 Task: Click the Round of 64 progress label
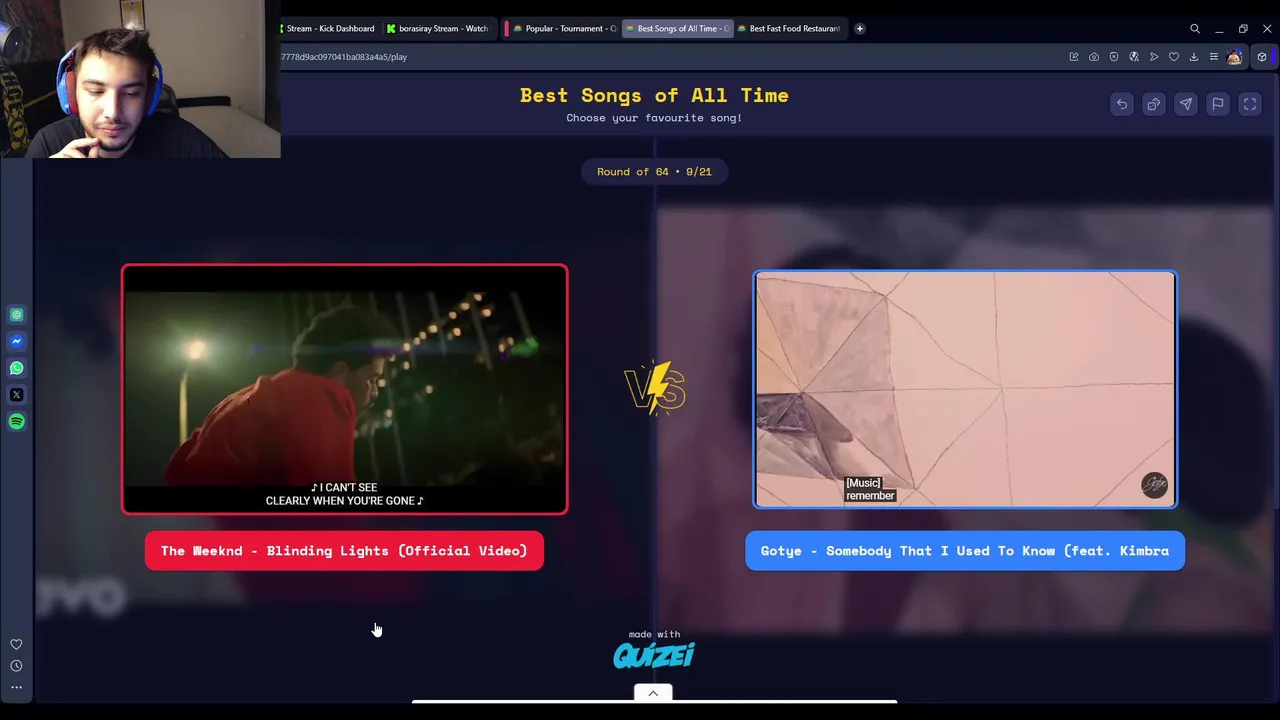pos(654,172)
